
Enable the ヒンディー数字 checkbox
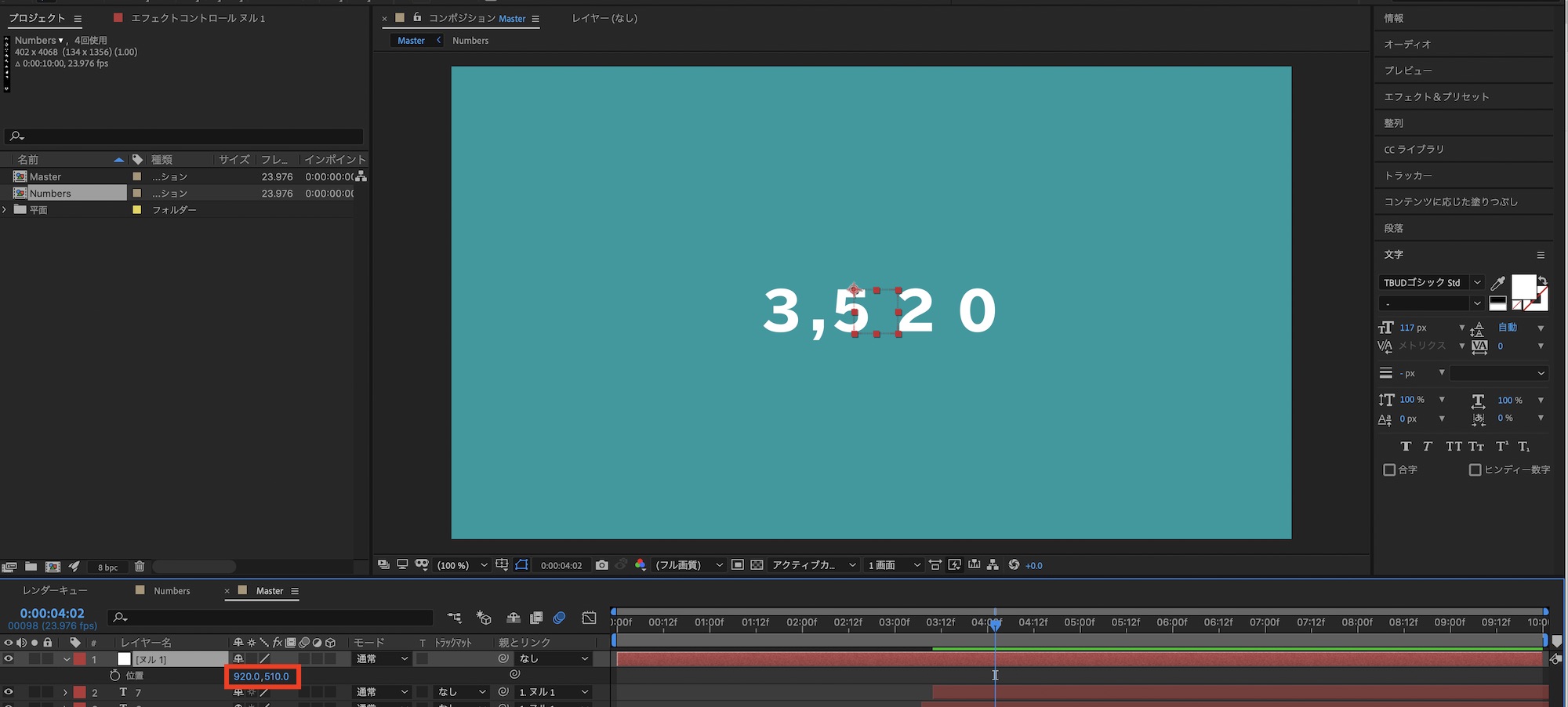pos(1475,470)
